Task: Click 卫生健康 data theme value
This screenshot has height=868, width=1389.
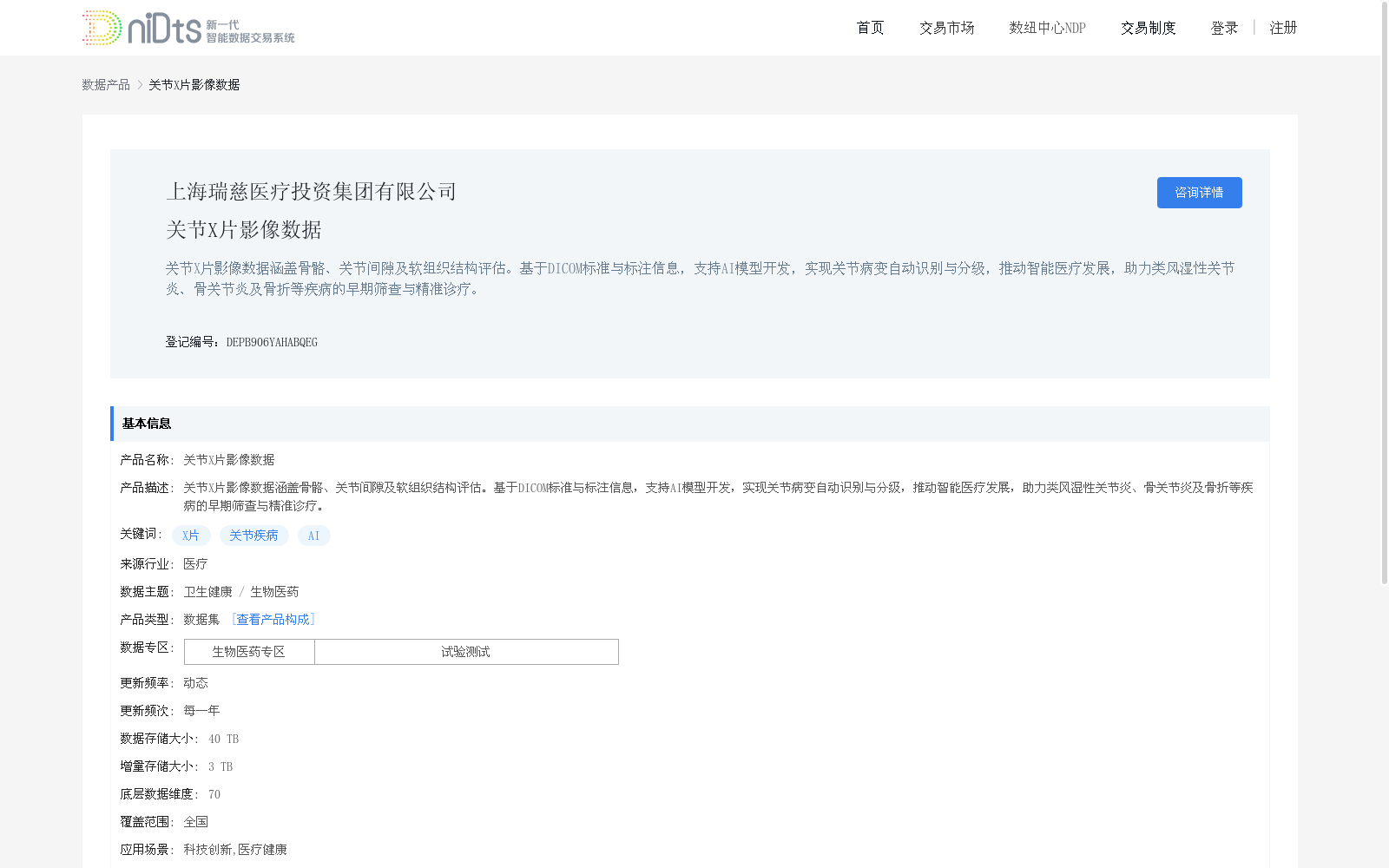Action: (x=207, y=592)
